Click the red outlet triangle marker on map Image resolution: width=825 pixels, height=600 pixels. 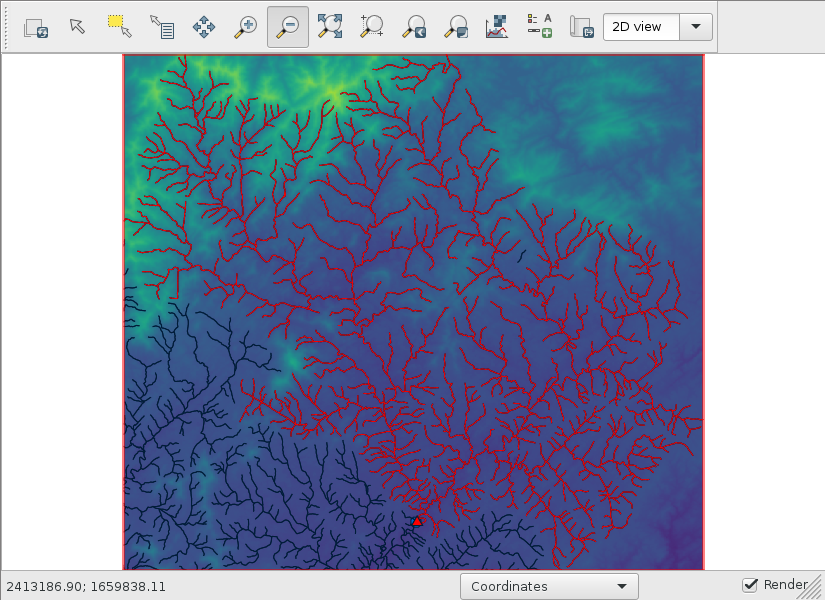coord(417,521)
